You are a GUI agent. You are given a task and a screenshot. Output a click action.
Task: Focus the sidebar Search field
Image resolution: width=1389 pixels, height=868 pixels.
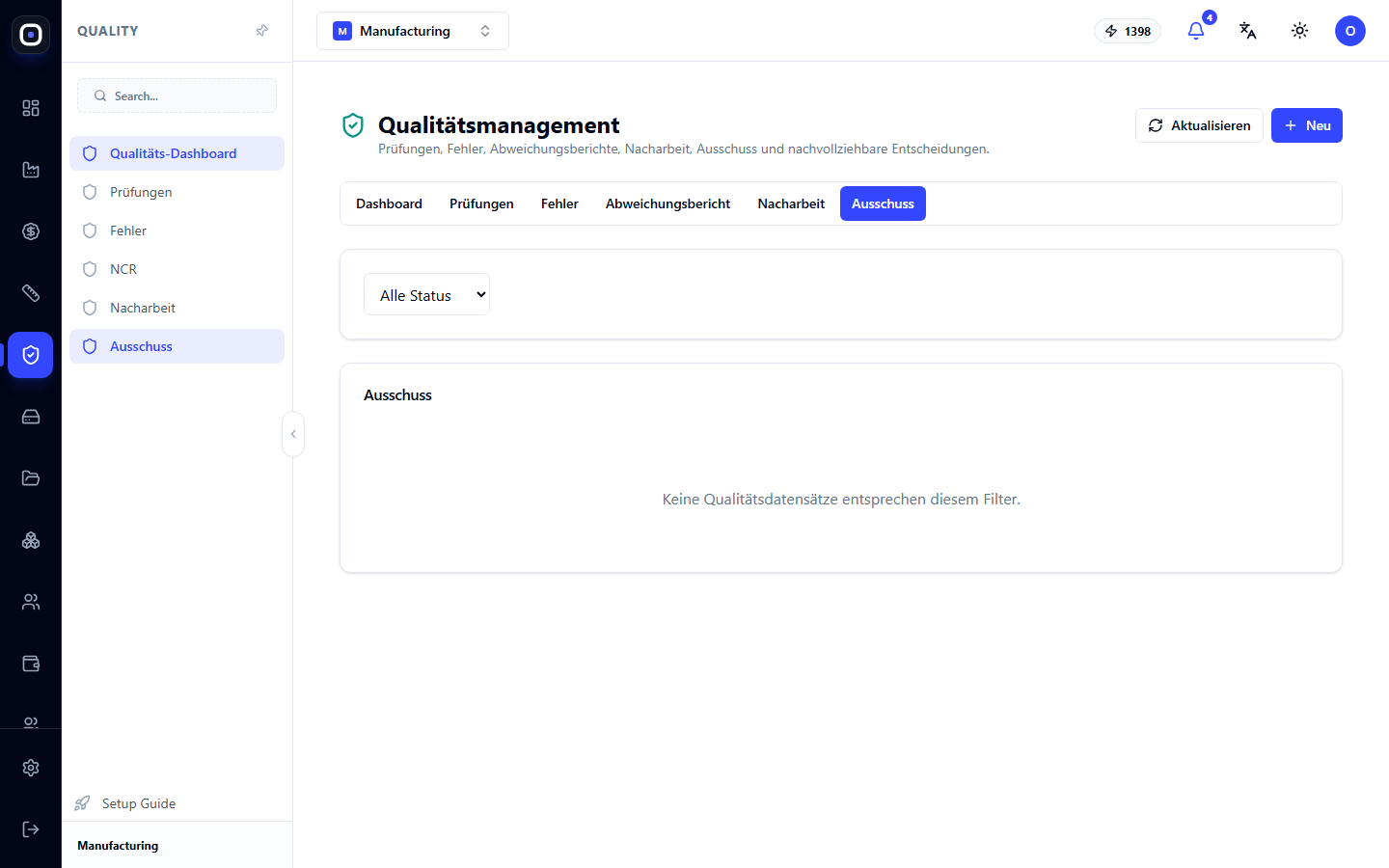[177, 95]
